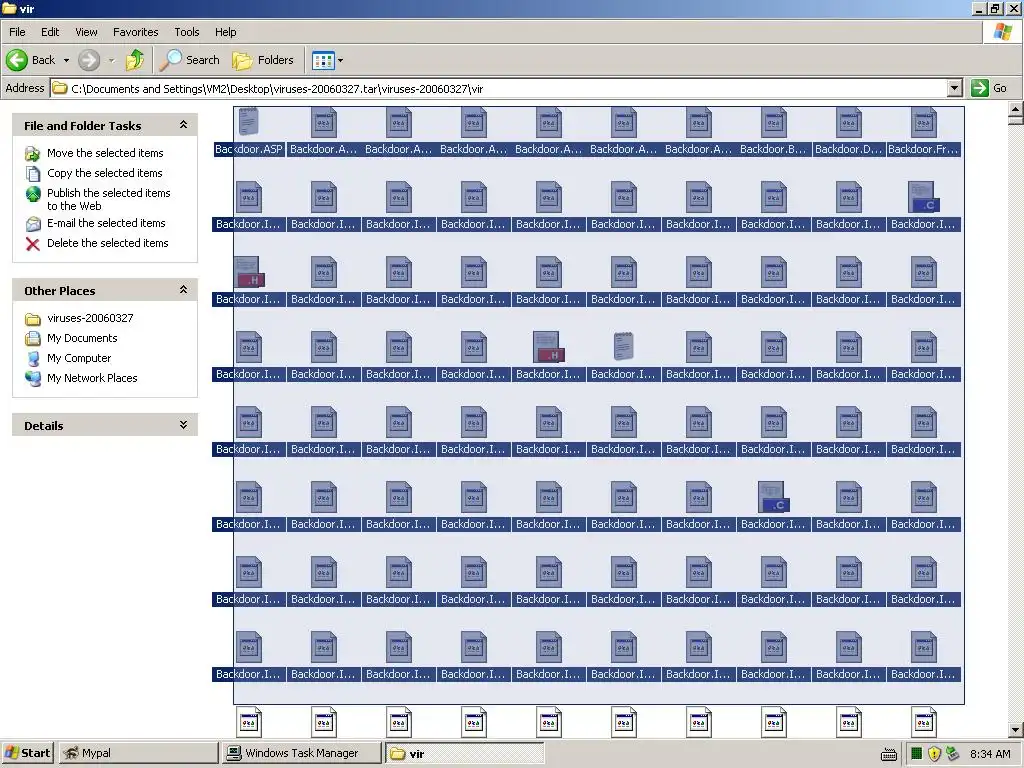The height and width of the screenshot is (768, 1024).
Task: Click Copy the selected items
Action: [104, 173]
